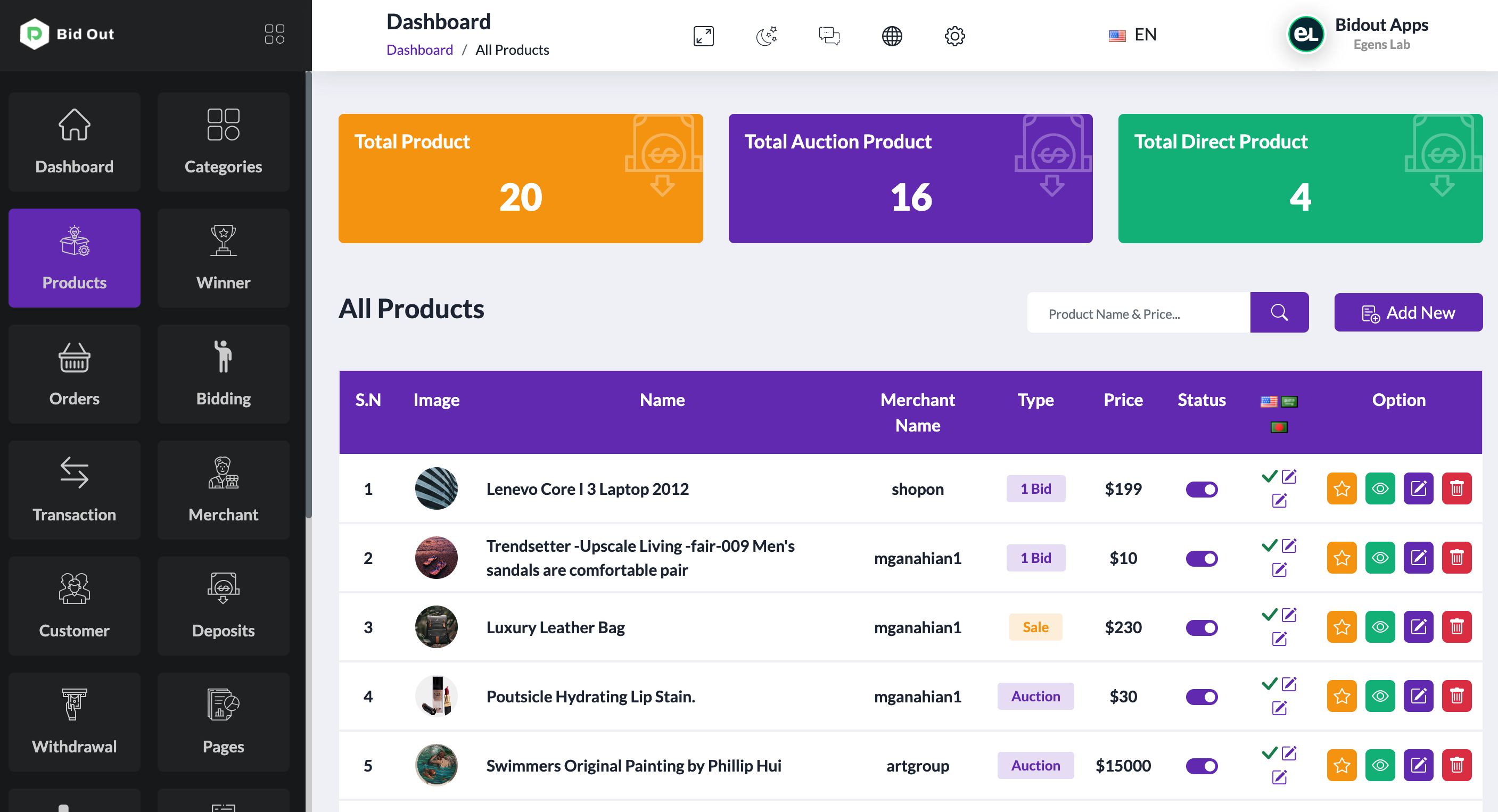This screenshot has width=1498, height=812.
Task: Open the Products section in sidebar
Action: tap(74, 259)
